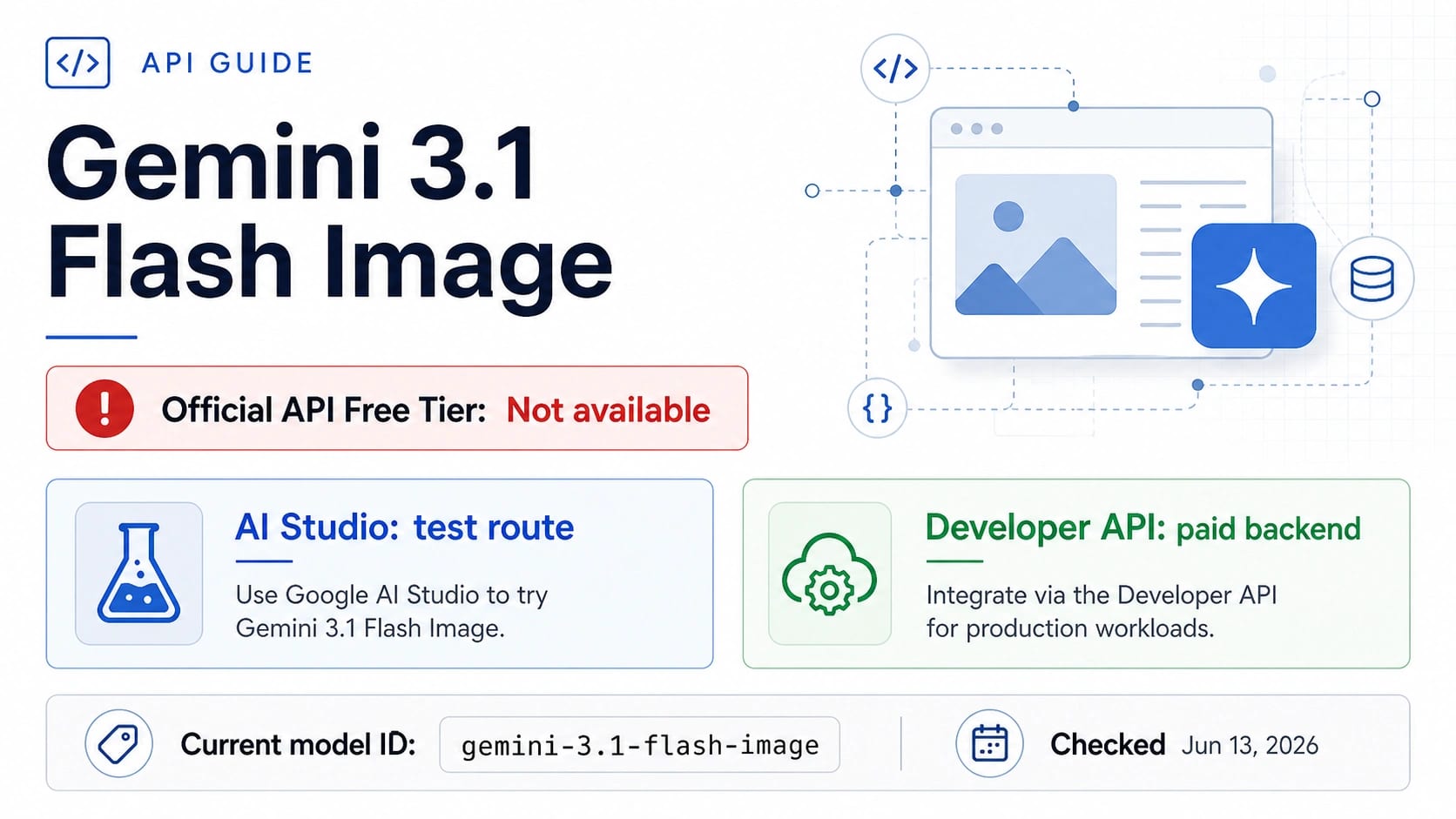This screenshot has width=1456, height=819.
Task: Click the 'Current model ID:' label
Action: (298, 745)
